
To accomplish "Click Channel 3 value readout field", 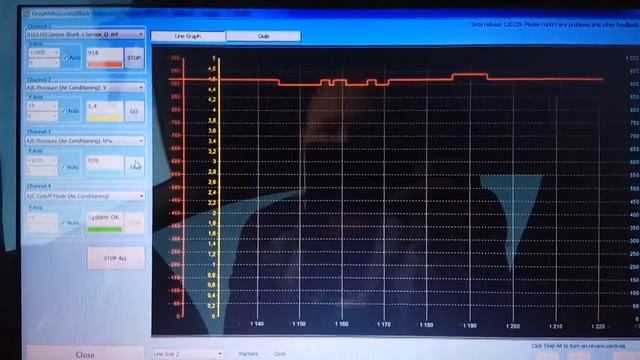I will tap(104, 165).
